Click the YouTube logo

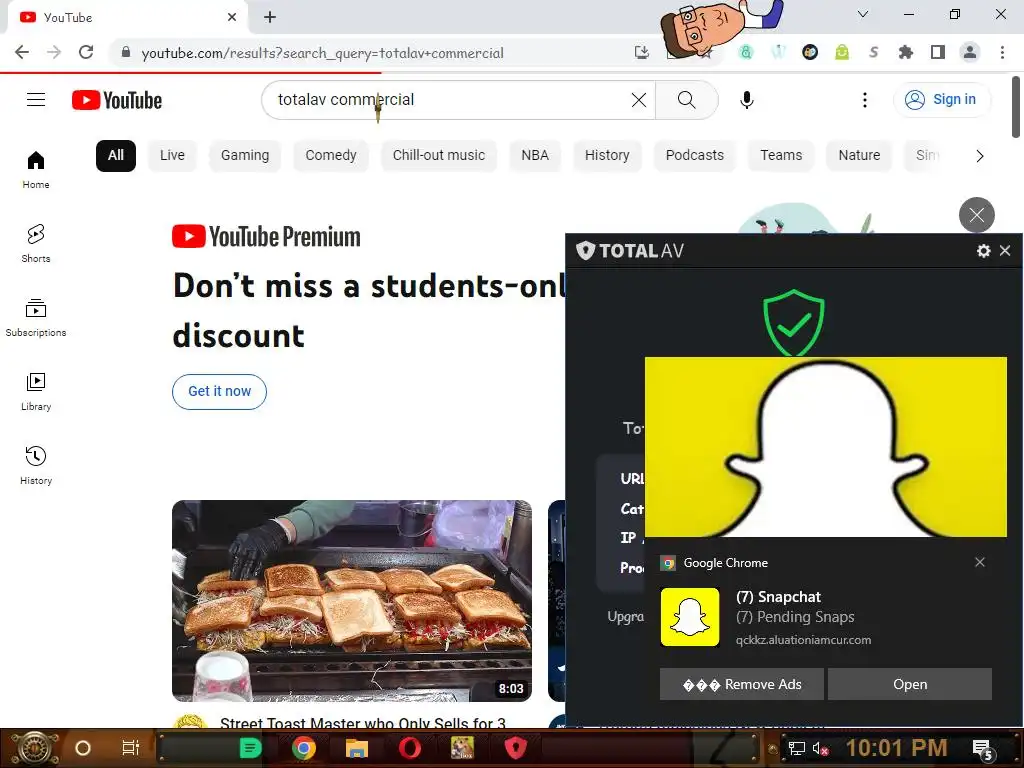117,100
